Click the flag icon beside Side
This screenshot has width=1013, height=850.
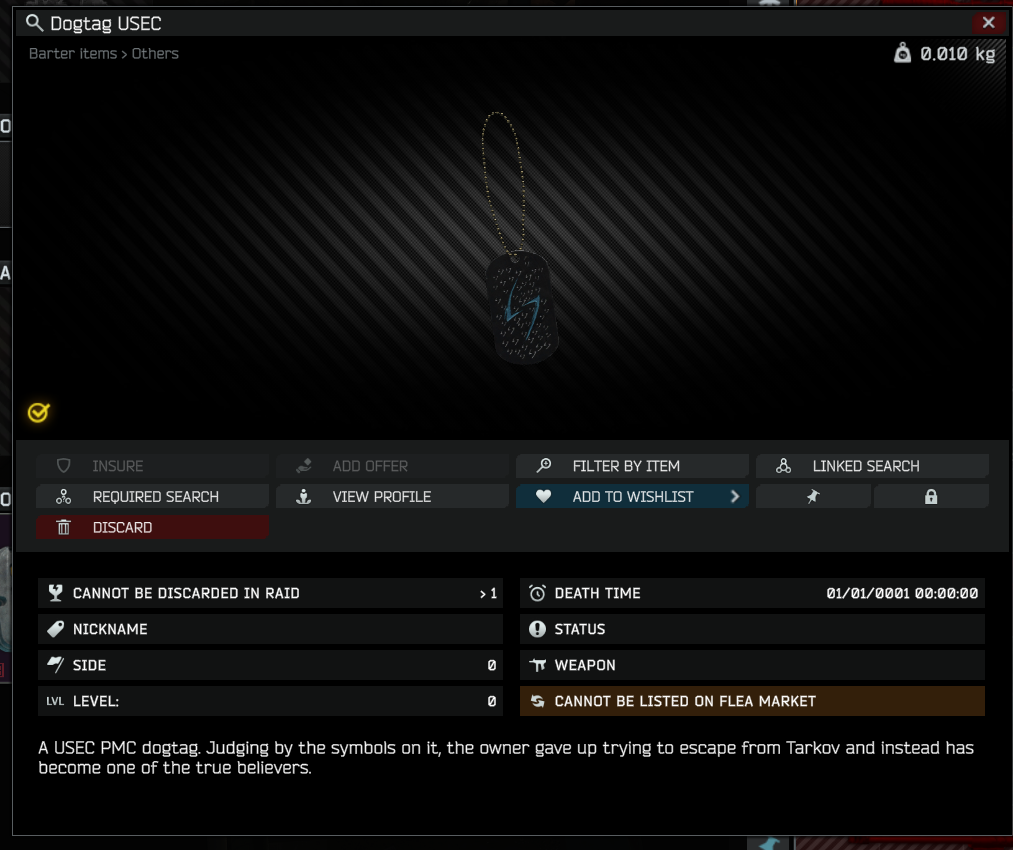coord(56,665)
